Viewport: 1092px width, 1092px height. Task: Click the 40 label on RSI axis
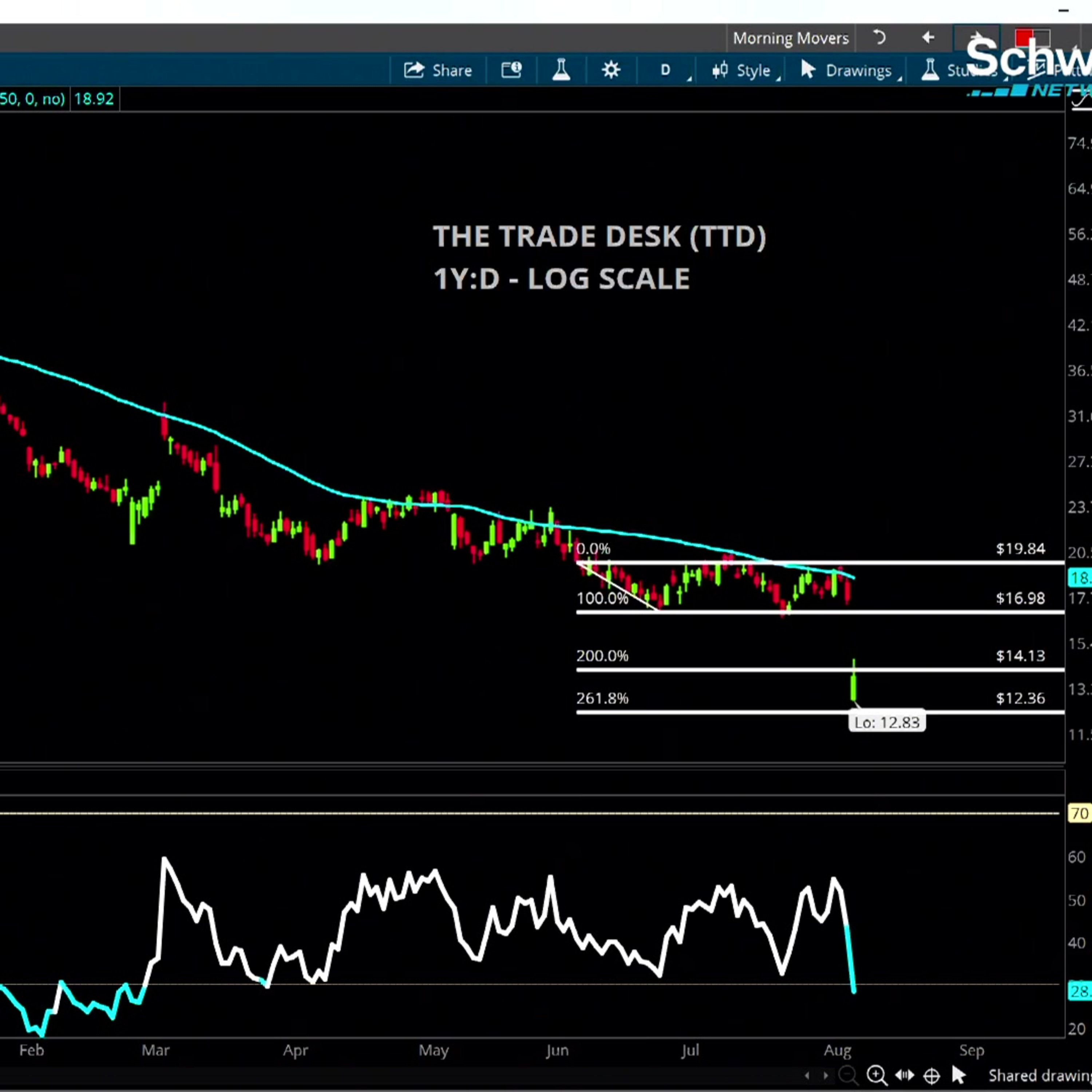(x=1077, y=943)
